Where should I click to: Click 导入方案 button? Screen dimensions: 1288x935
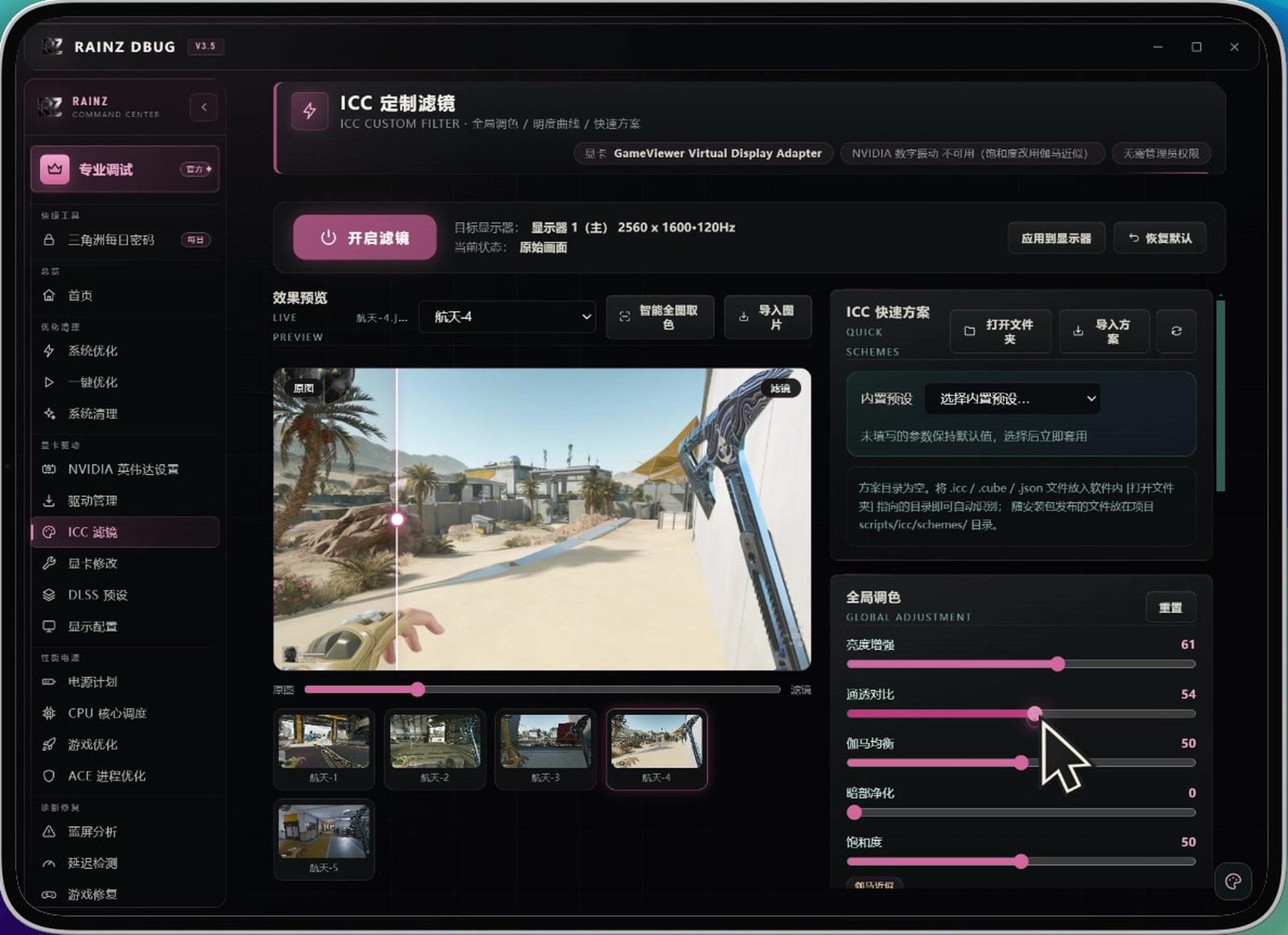[1104, 331]
